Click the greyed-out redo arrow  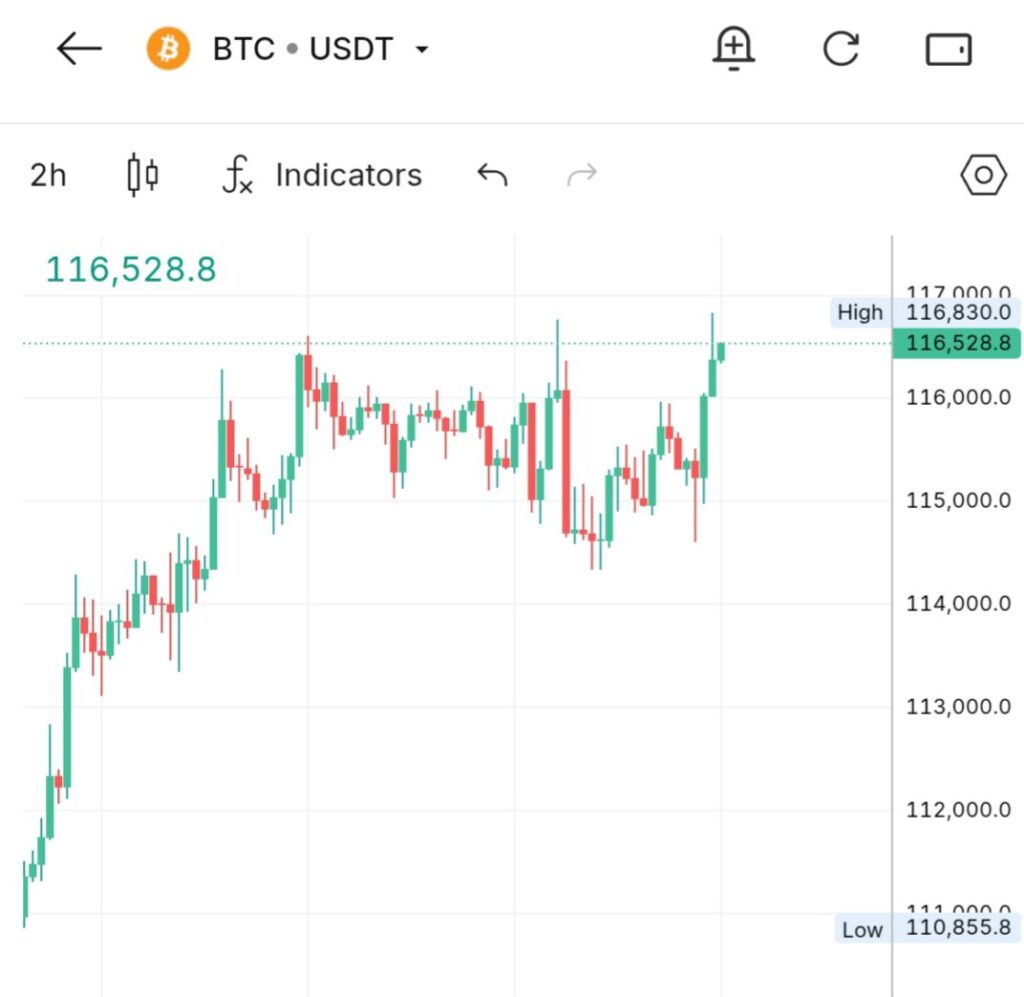pyautogui.click(x=581, y=176)
